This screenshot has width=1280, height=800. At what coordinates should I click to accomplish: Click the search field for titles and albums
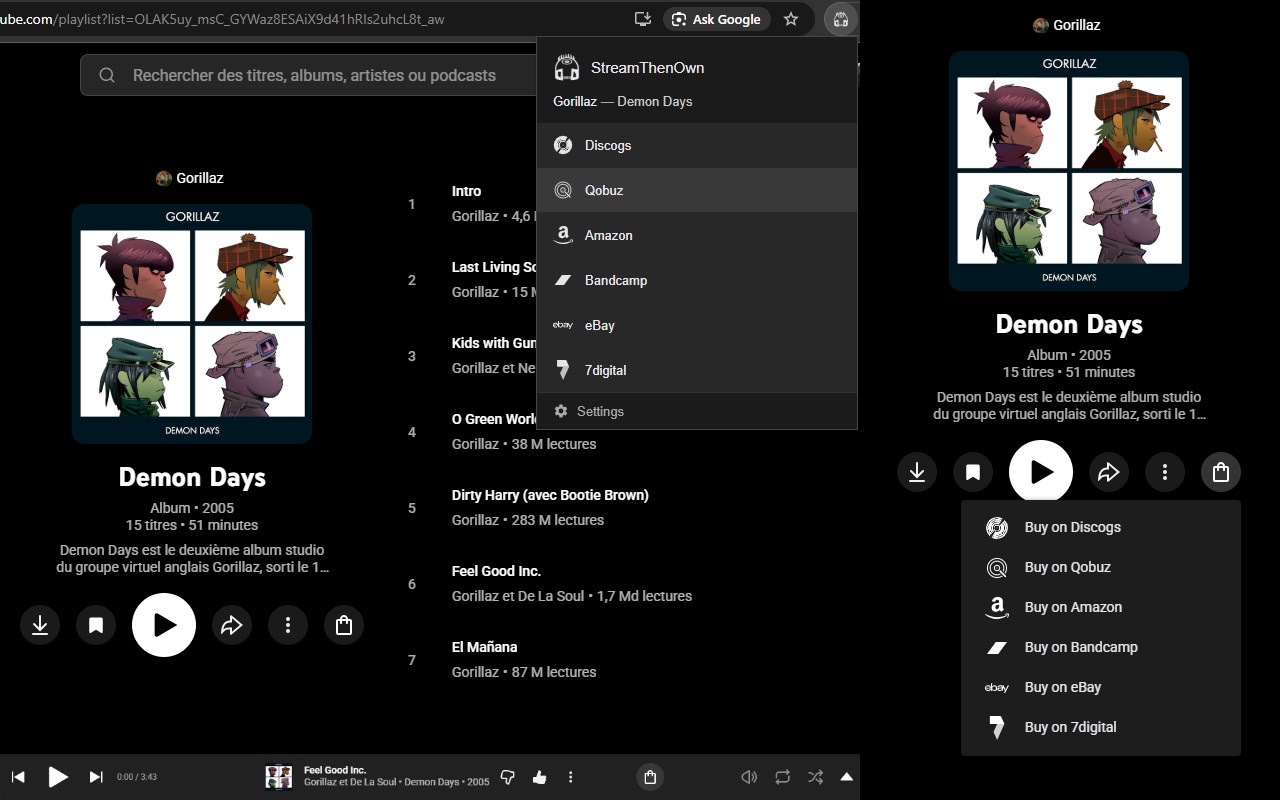click(310, 75)
